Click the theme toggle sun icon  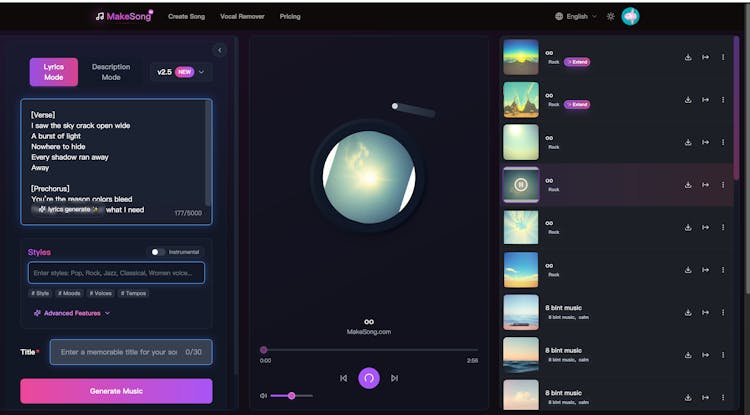[610, 16]
